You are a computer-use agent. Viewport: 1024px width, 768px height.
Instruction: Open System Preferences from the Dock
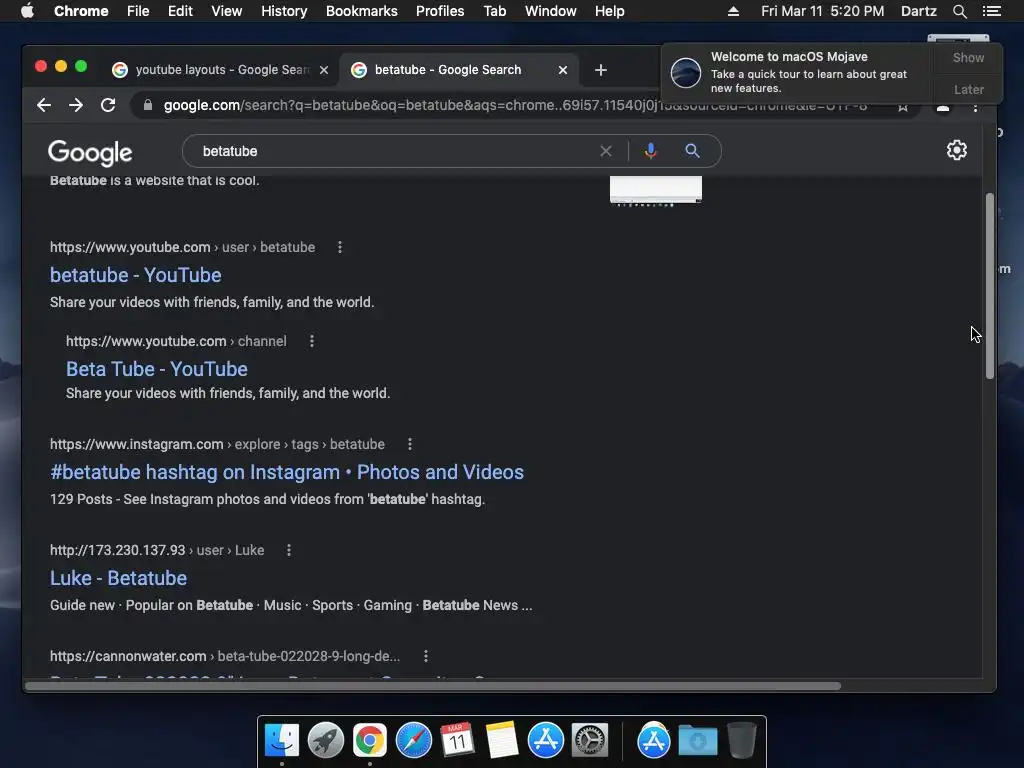click(x=590, y=741)
